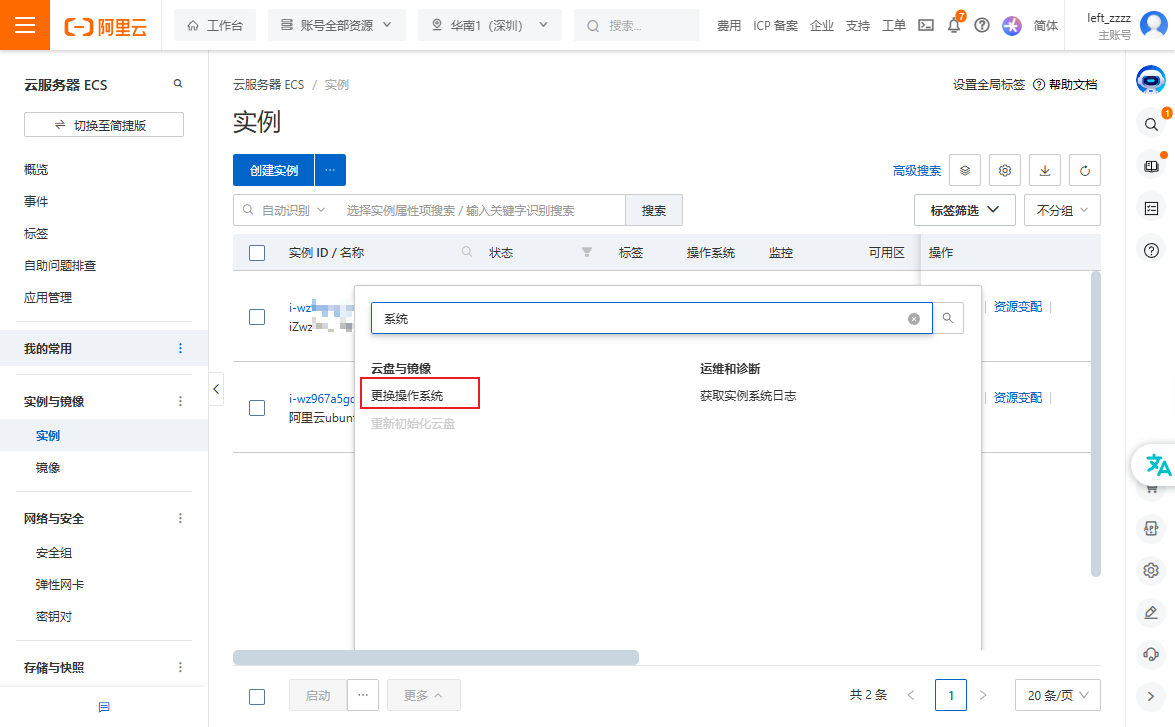Click the horizontal scrollbar under the table

[435, 657]
